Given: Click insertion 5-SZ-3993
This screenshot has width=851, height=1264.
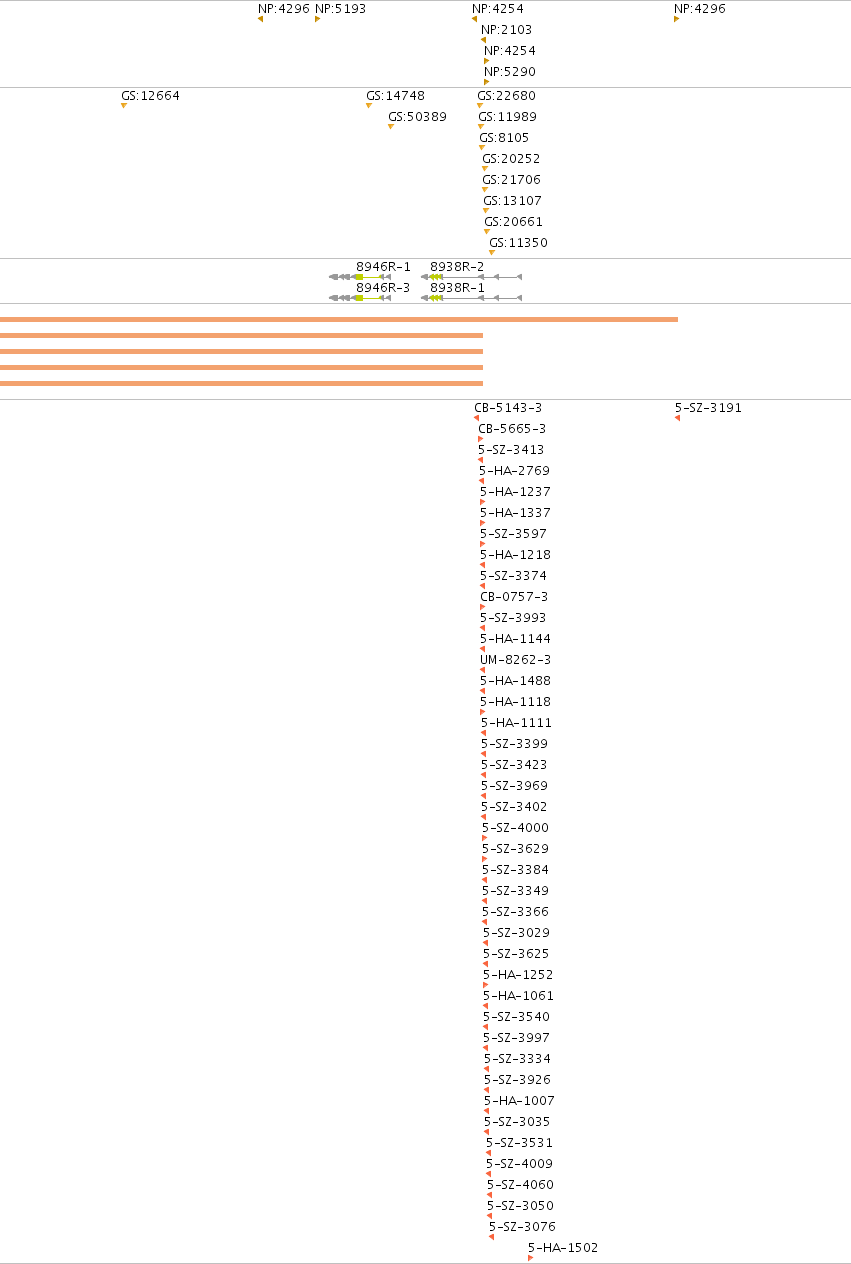Looking at the screenshot, I should click(513, 619).
